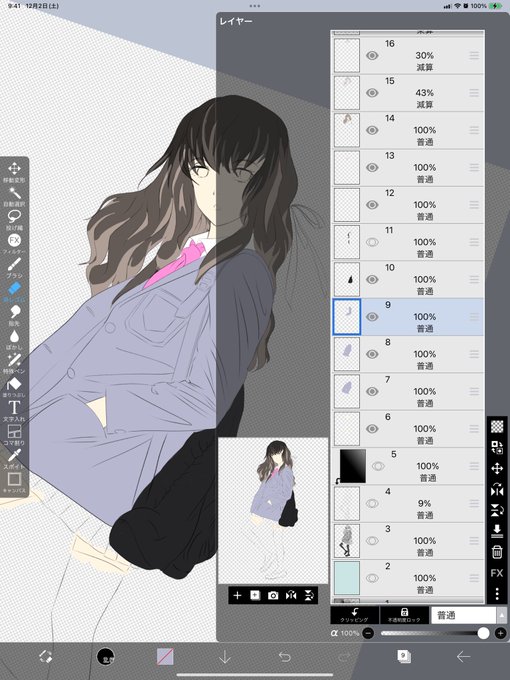Select layer 3 sketch thumbnail
This screenshot has height=680, width=510.
(347, 541)
